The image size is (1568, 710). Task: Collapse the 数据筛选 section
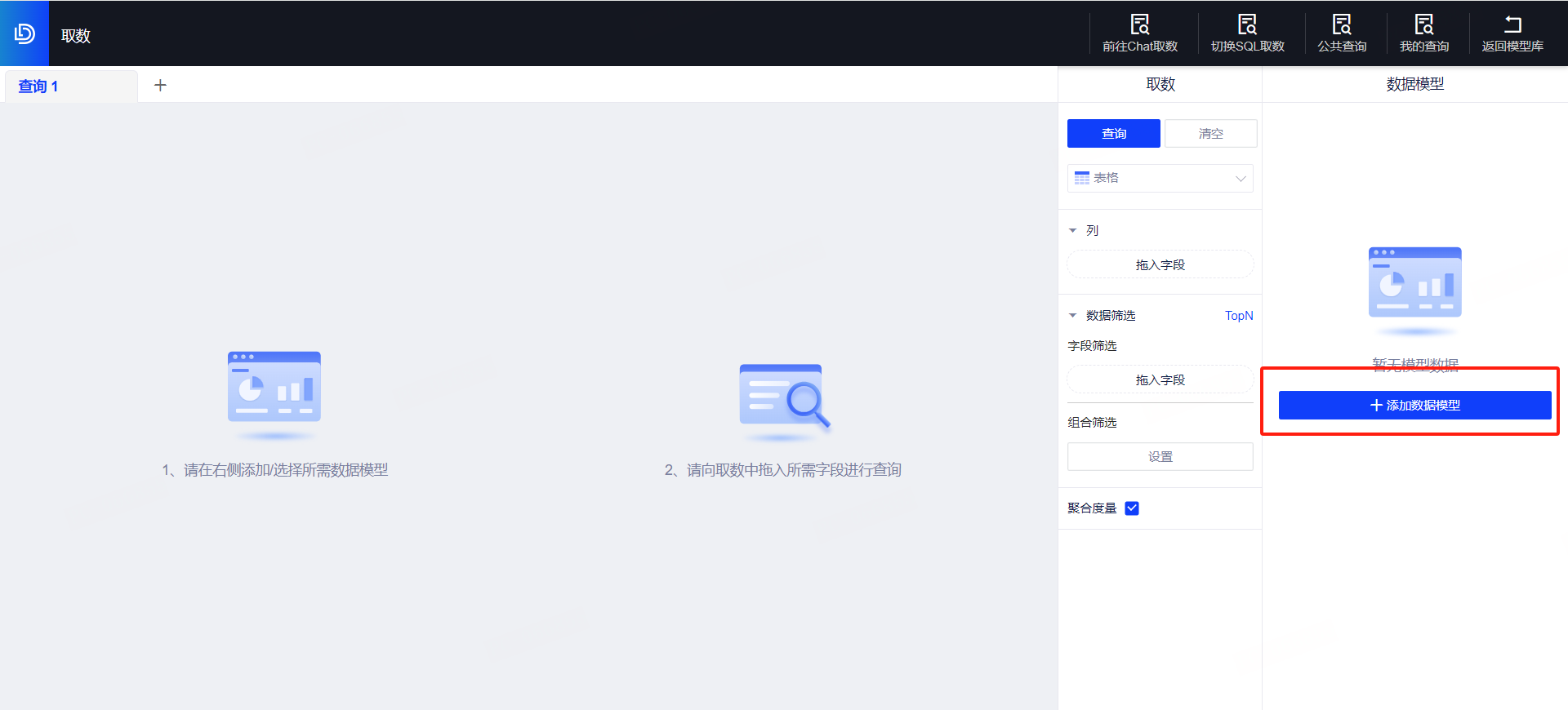[x=1073, y=316]
